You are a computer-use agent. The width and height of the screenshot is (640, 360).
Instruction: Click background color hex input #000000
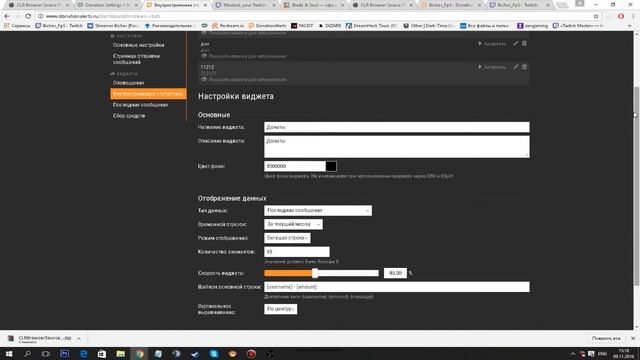(x=295, y=166)
